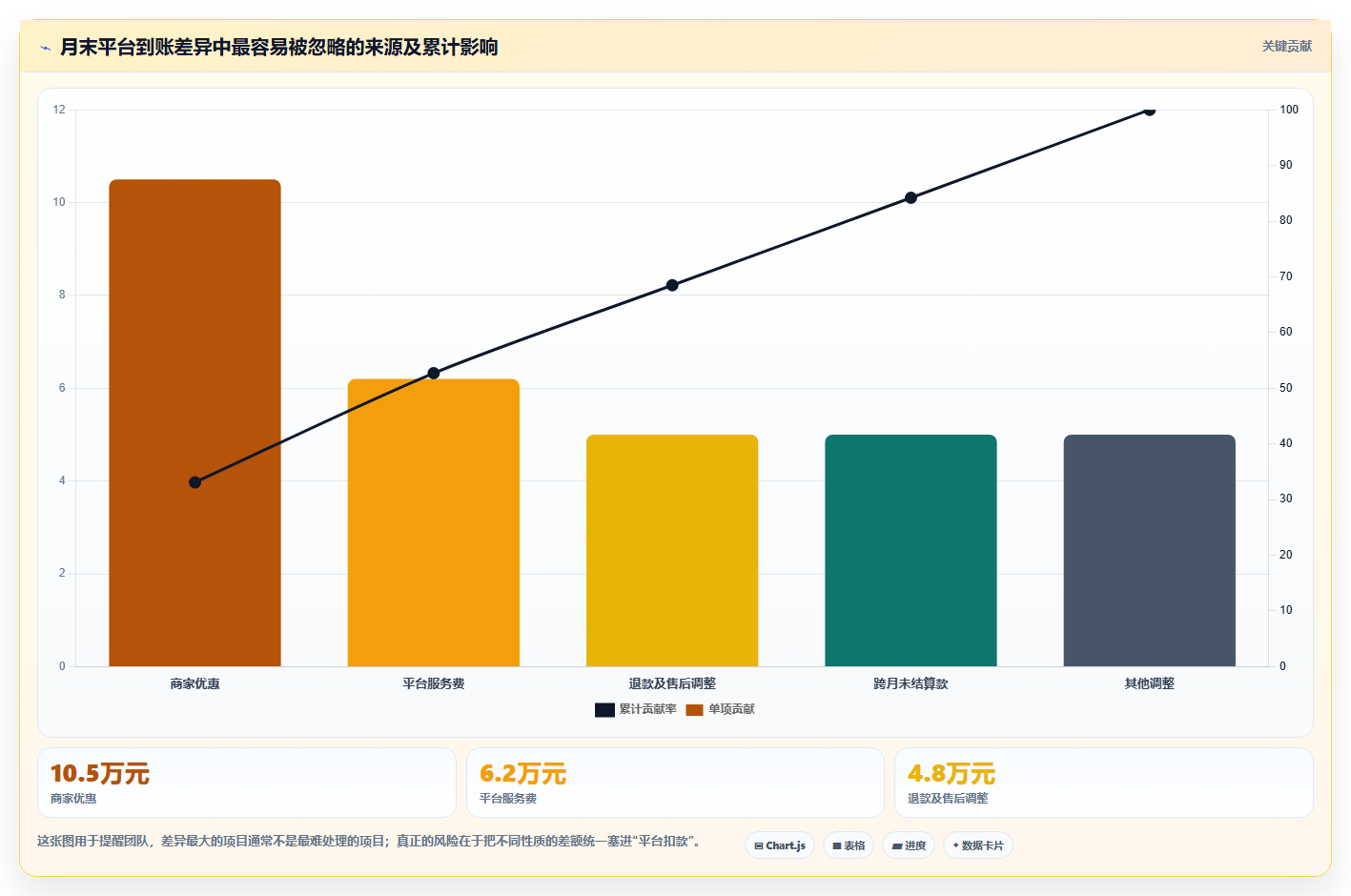Click the square icon in the 表格 chip
Screen dimensions: 1351x896
click(x=837, y=845)
